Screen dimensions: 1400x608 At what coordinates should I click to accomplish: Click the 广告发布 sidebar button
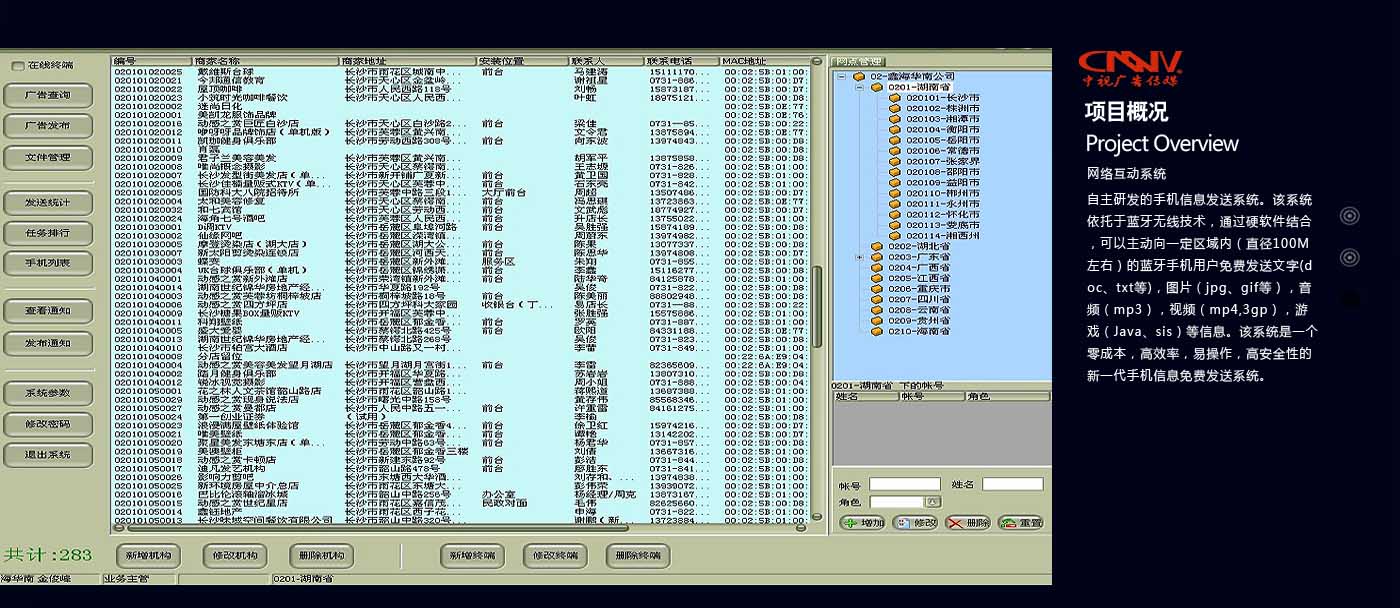click(48, 126)
